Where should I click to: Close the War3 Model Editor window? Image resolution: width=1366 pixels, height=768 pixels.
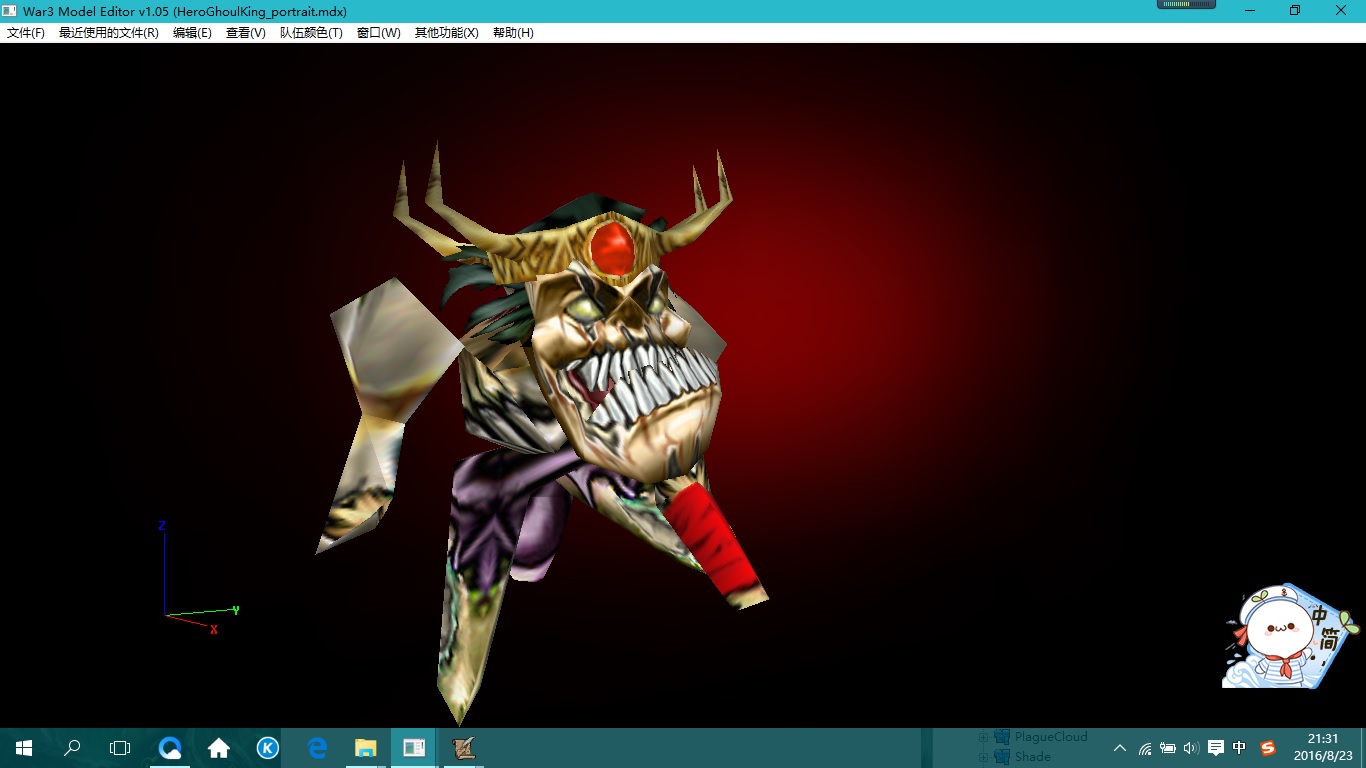pyautogui.click(x=1341, y=10)
